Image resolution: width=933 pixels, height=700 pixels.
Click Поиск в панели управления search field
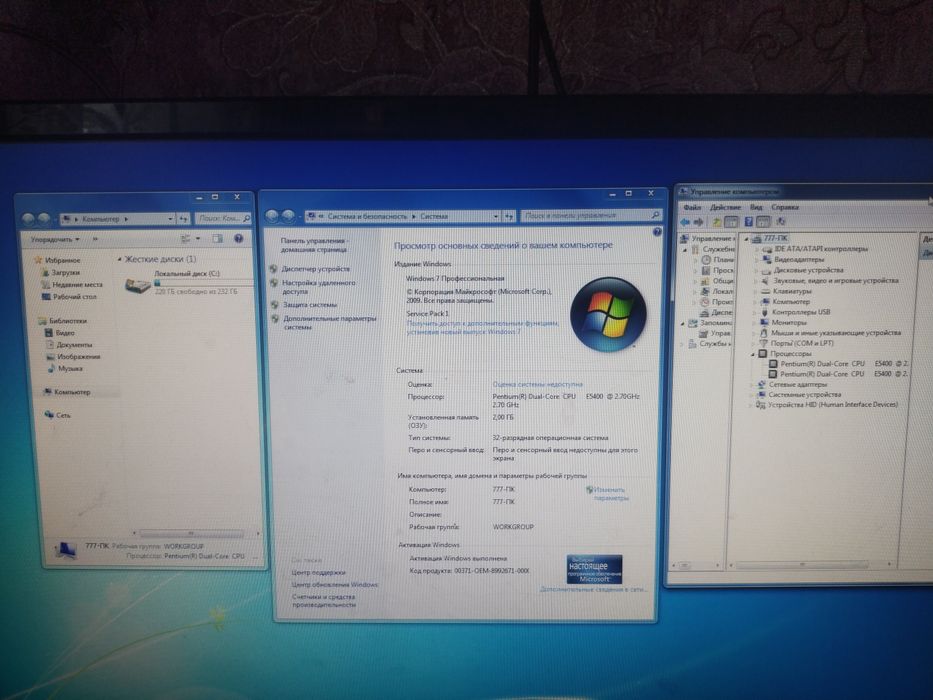(x=591, y=215)
